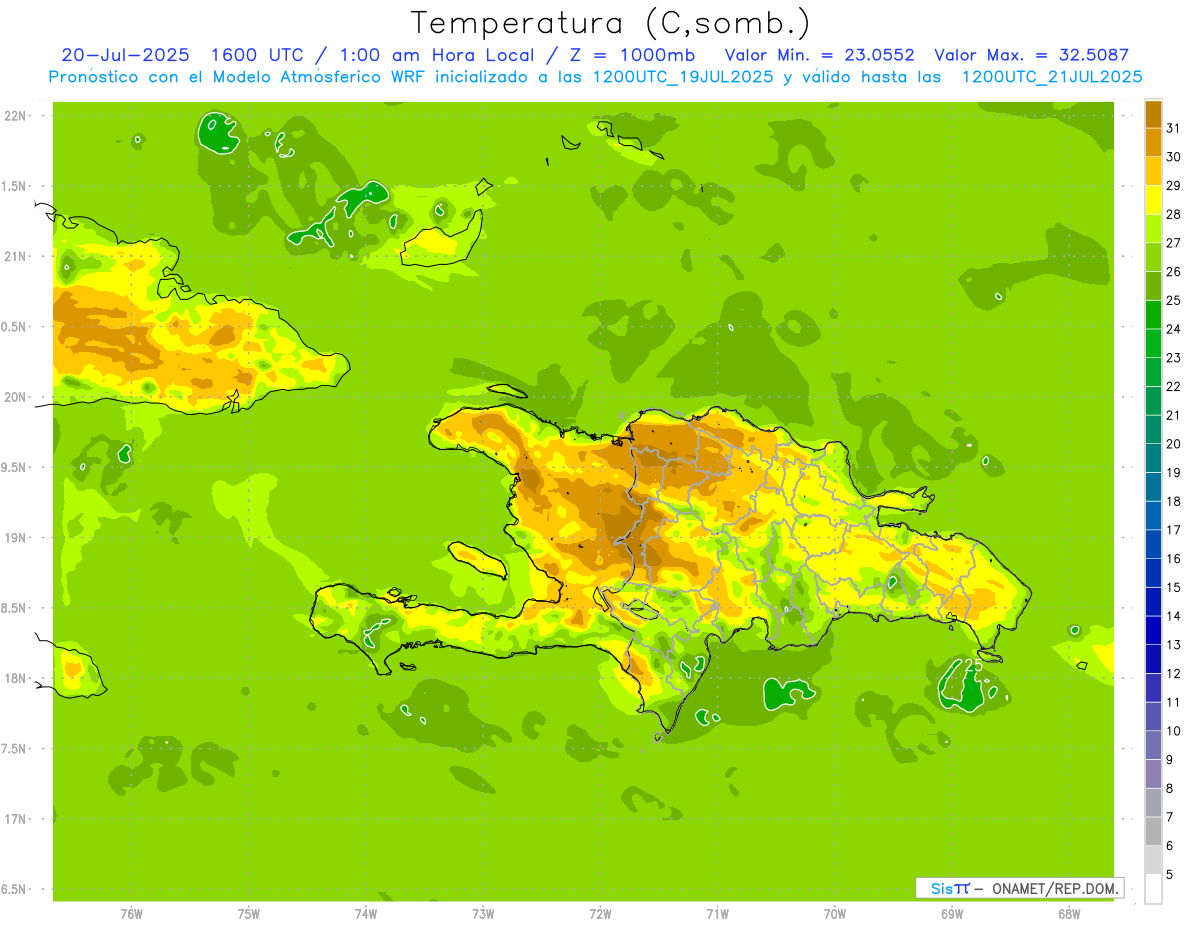Click the yellow legend swatch between 28 and 29
Image resolution: width=1200 pixels, height=927 pixels.
(1153, 200)
